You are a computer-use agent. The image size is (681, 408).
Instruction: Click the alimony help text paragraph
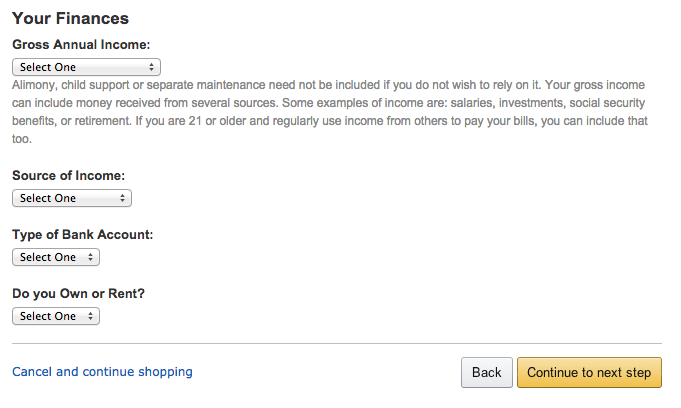330,112
